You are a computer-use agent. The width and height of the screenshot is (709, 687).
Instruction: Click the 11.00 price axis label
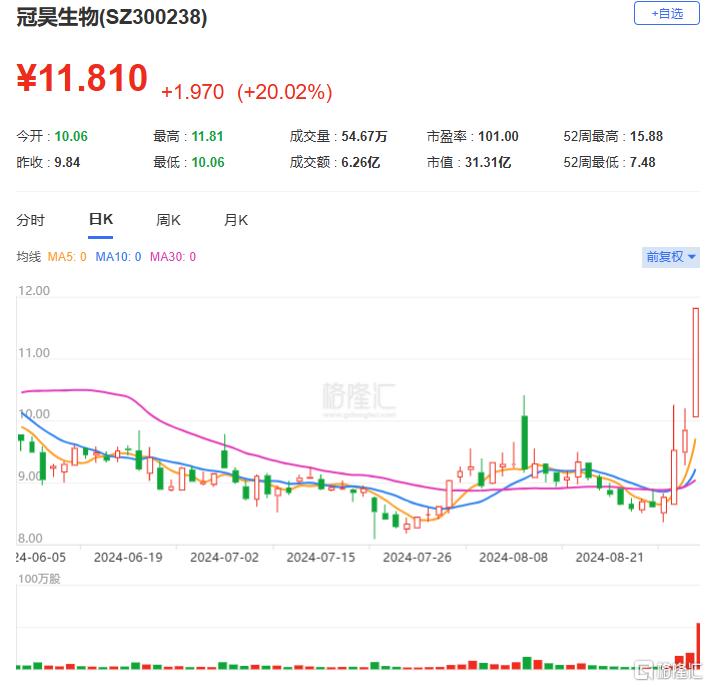[x=34, y=352]
